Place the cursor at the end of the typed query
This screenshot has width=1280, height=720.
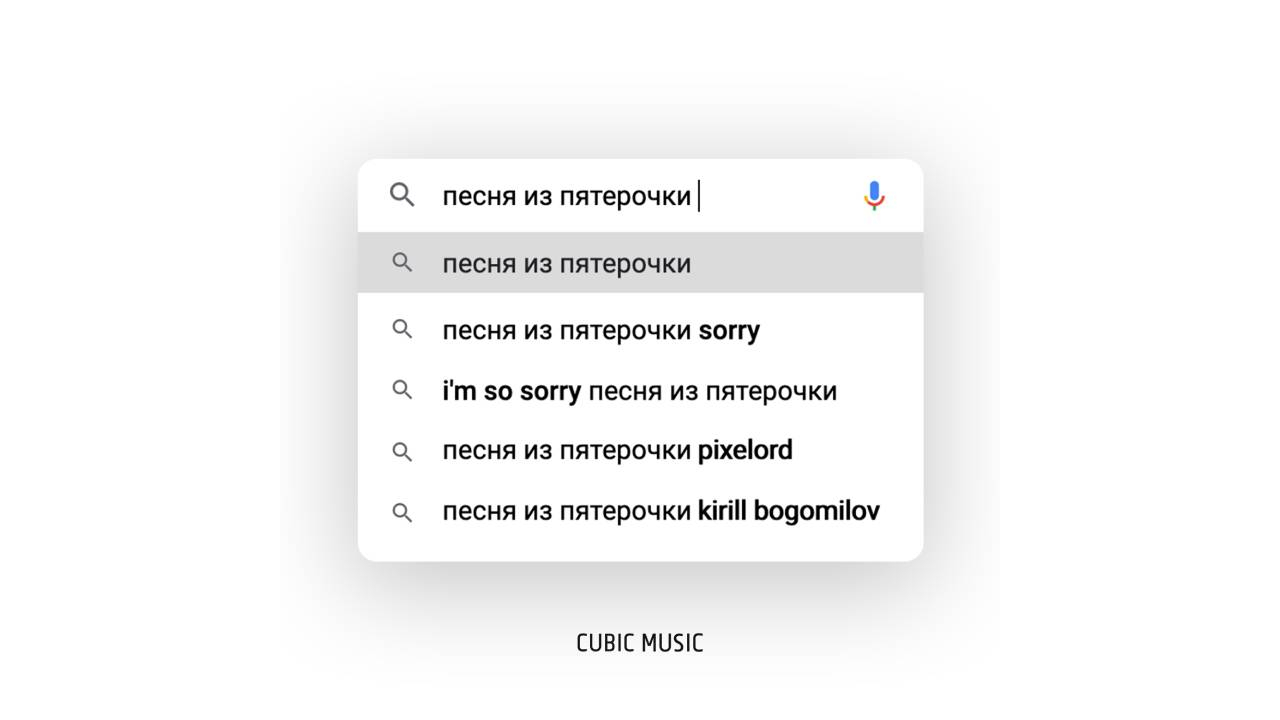pyautogui.click(x=697, y=196)
